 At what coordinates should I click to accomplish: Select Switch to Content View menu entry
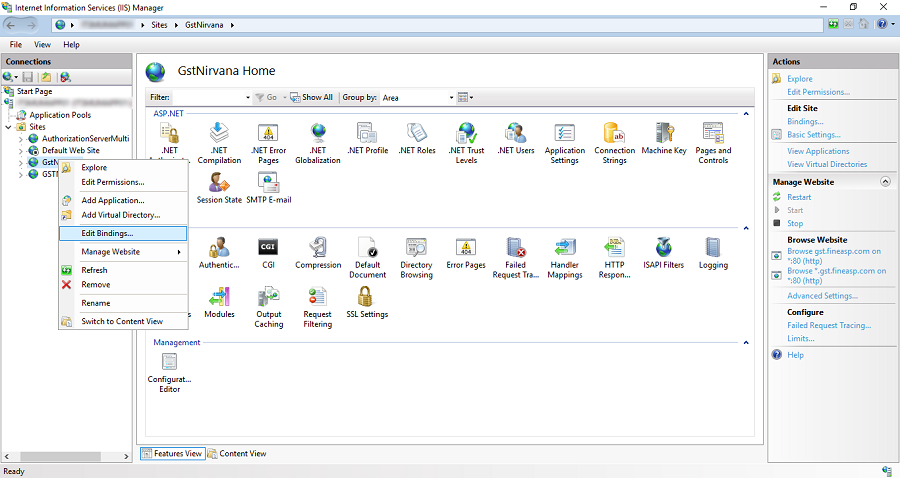[123, 321]
